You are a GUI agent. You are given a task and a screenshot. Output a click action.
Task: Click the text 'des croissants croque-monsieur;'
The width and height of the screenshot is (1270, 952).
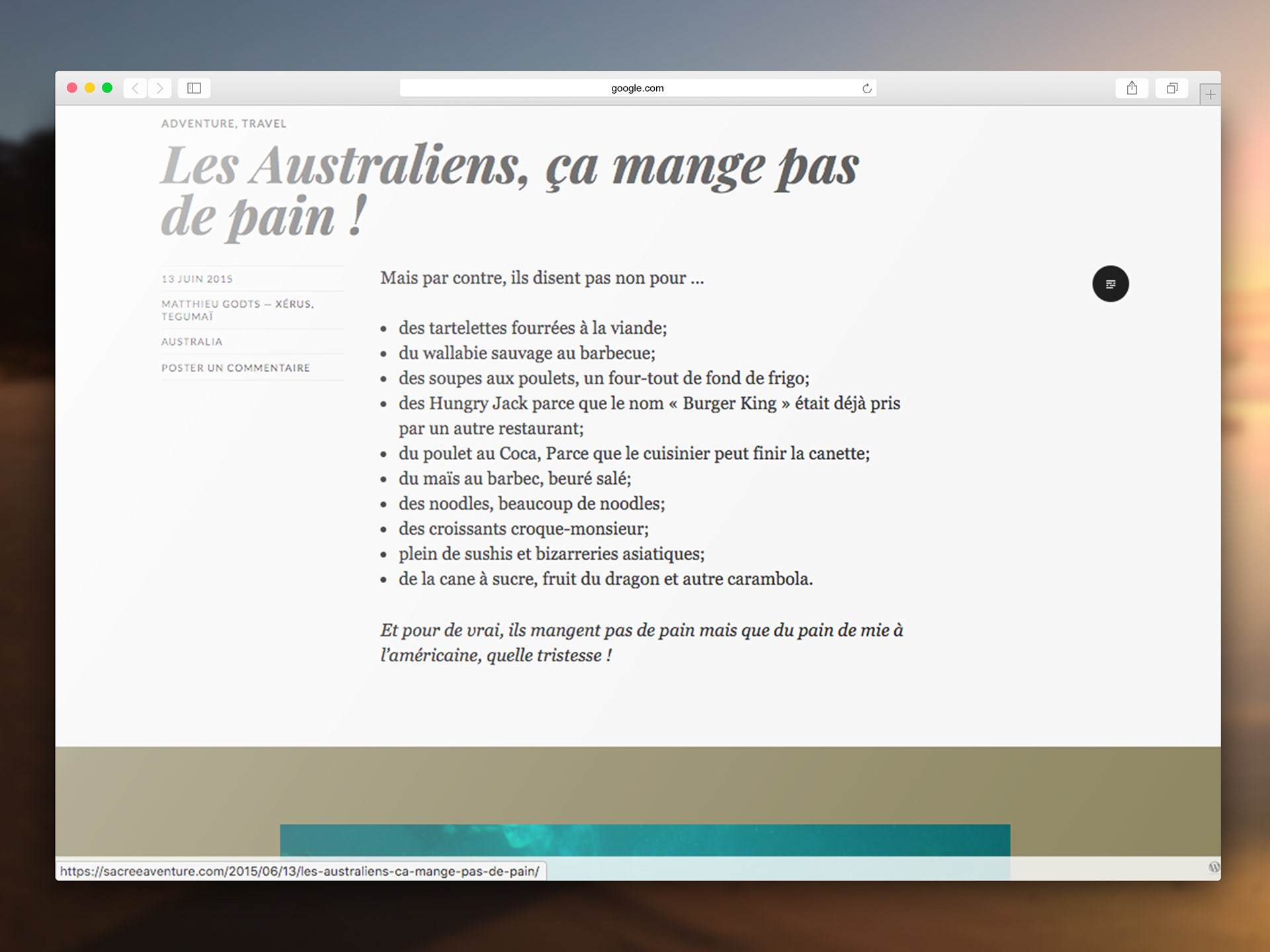(523, 529)
